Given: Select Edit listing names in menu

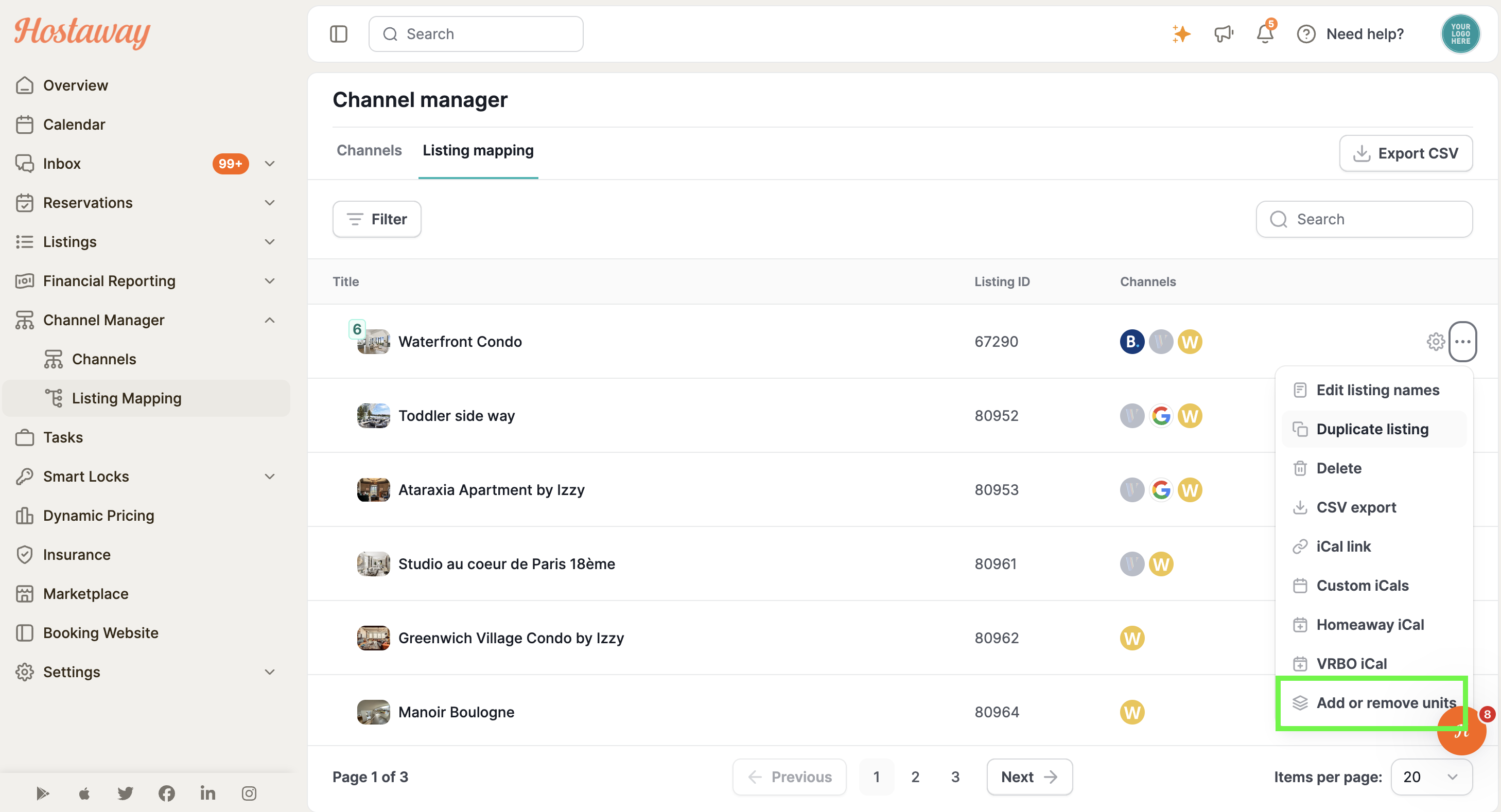Looking at the screenshot, I should point(1373,390).
